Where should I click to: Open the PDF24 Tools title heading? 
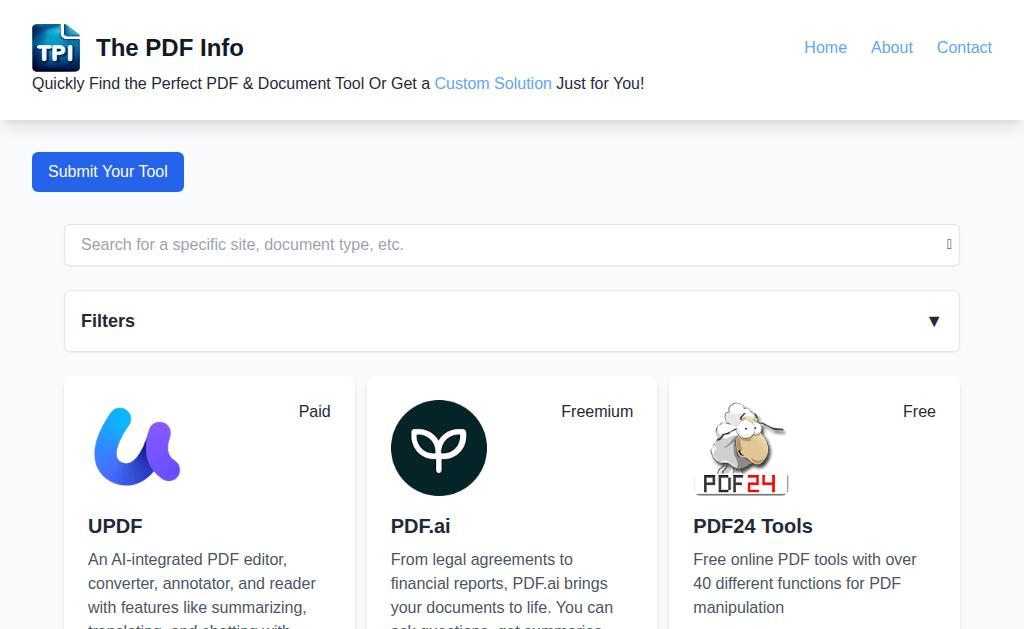(753, 526)
